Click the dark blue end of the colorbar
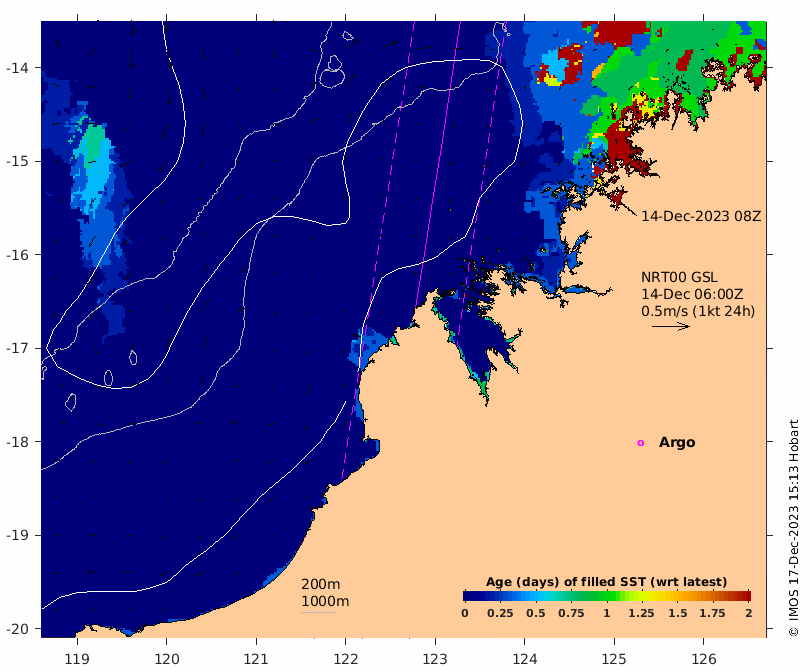Viewport: 810px width, 672px height. click(469, 596)
